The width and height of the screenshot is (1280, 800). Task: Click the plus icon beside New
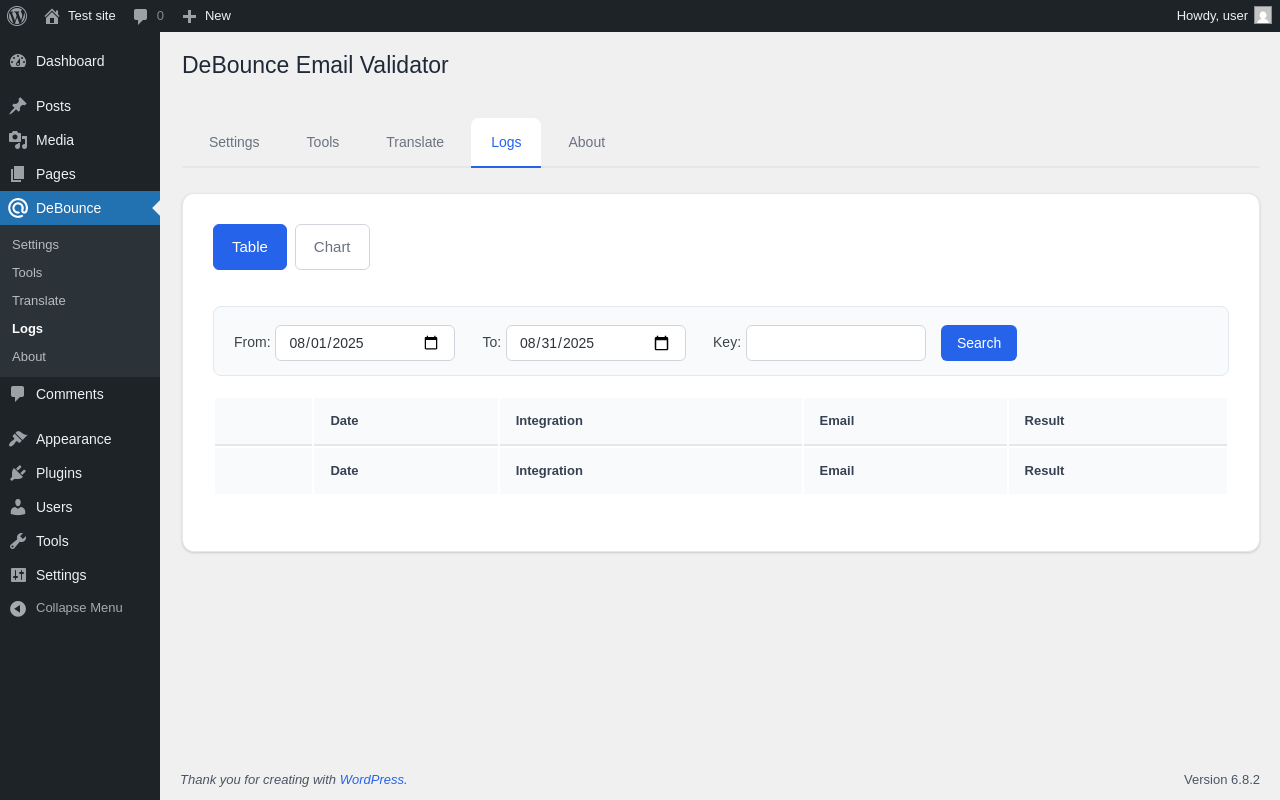point(189,16)
